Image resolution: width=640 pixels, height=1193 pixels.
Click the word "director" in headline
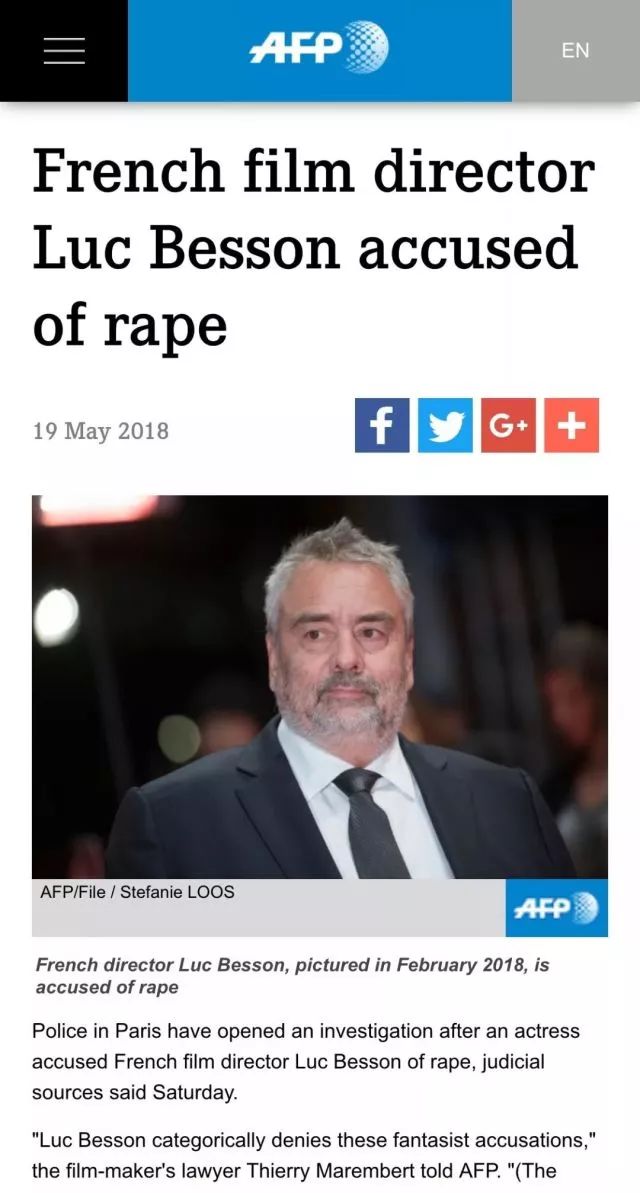coord(482,171)
